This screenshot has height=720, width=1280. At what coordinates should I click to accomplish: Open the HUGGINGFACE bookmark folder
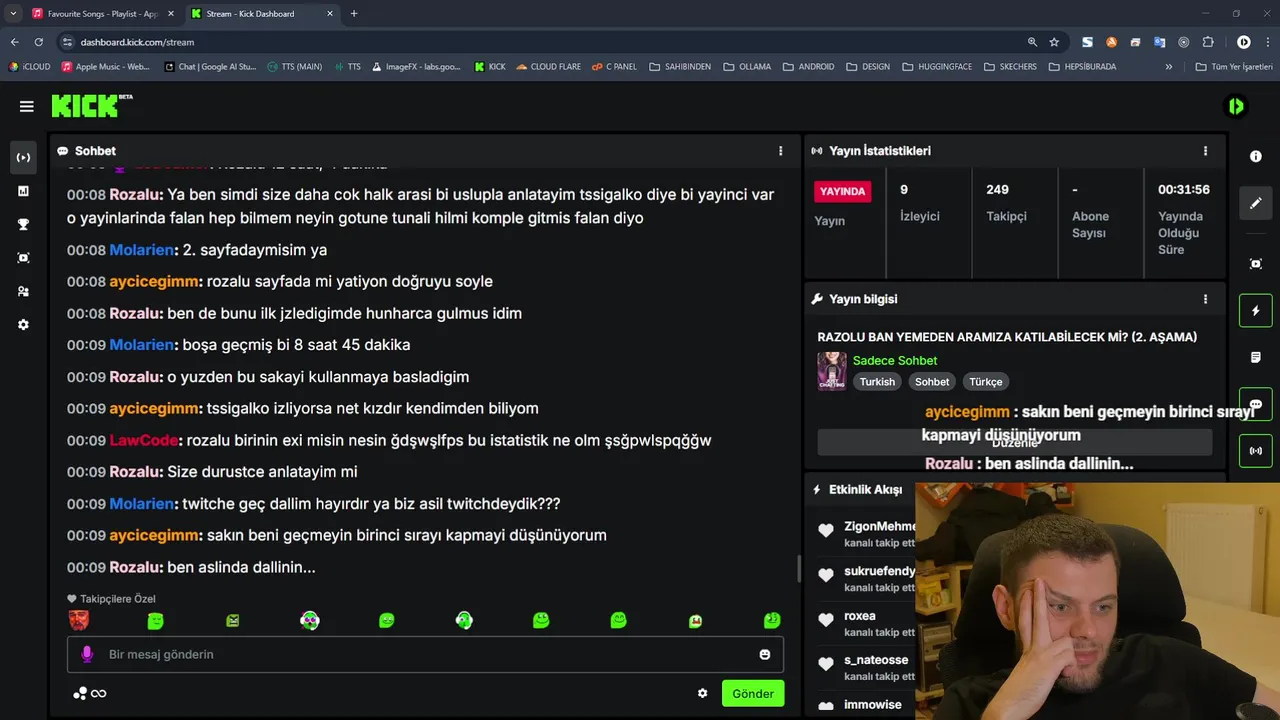coord(937,67)
